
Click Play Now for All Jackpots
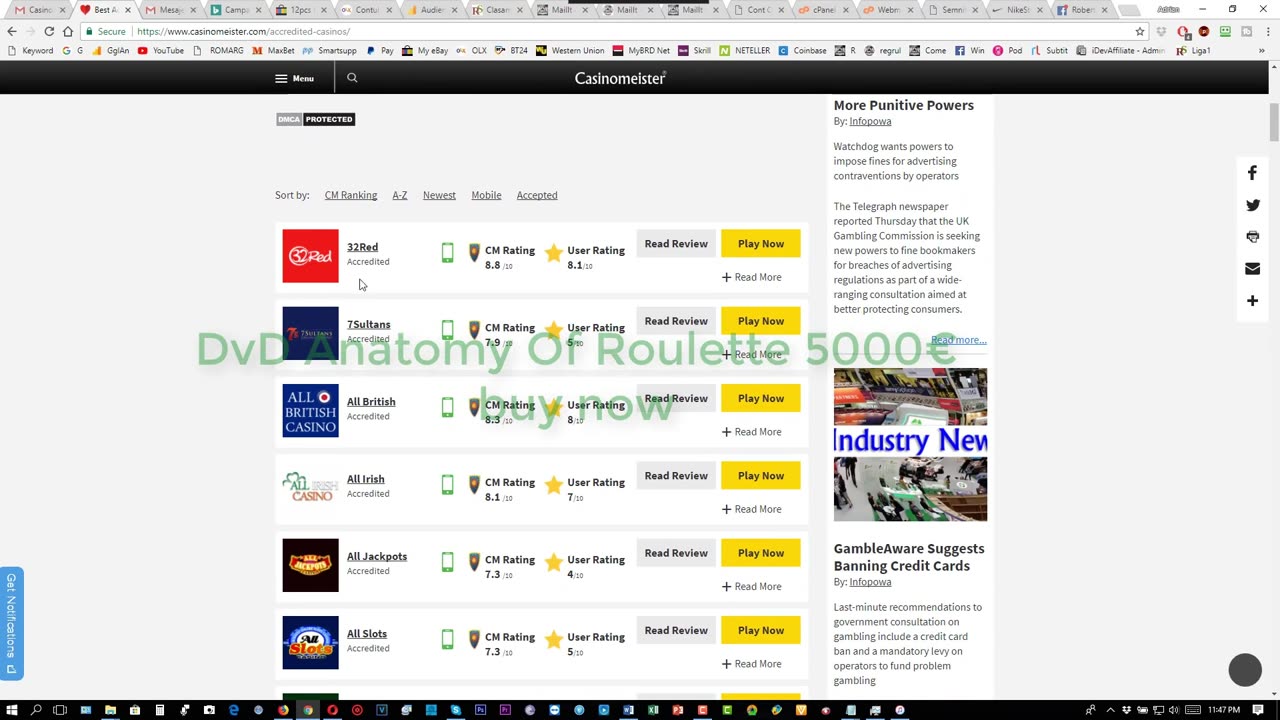[761, 553]
